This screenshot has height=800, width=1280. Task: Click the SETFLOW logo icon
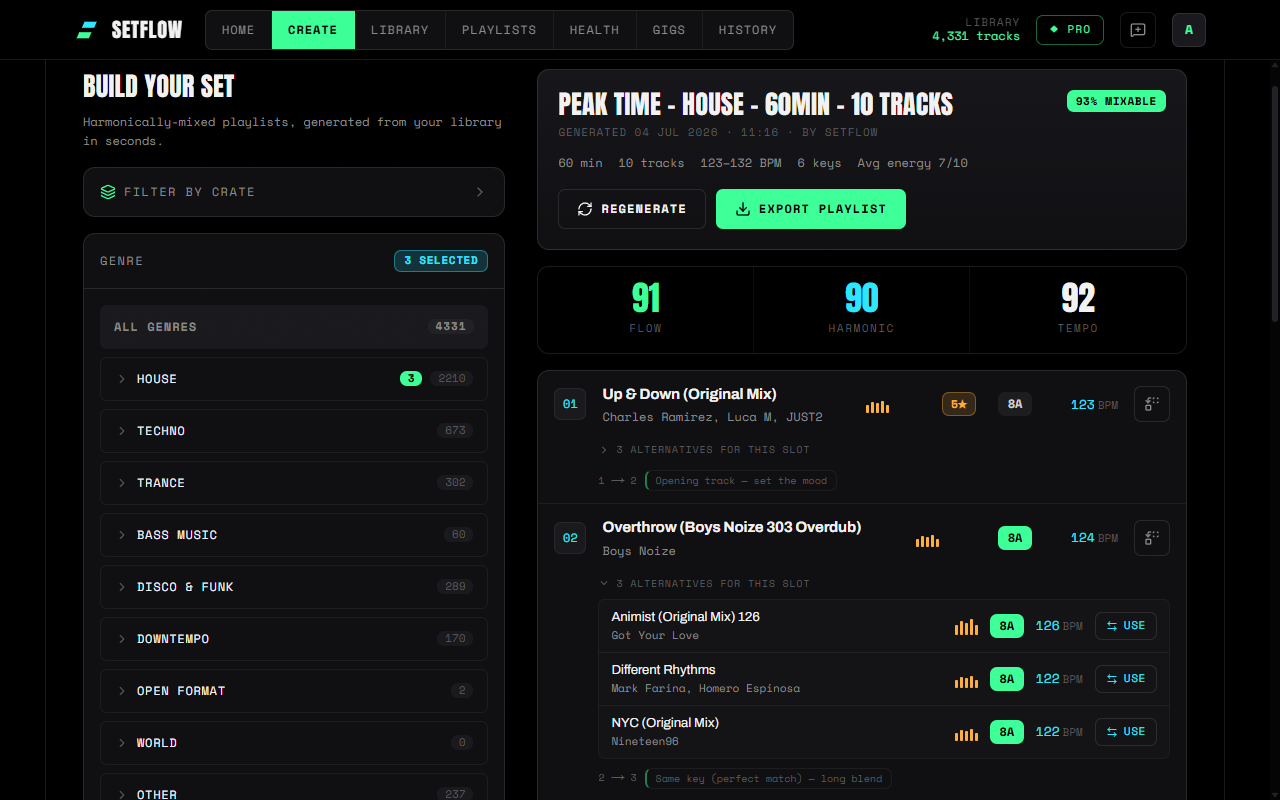click(87, 30)
